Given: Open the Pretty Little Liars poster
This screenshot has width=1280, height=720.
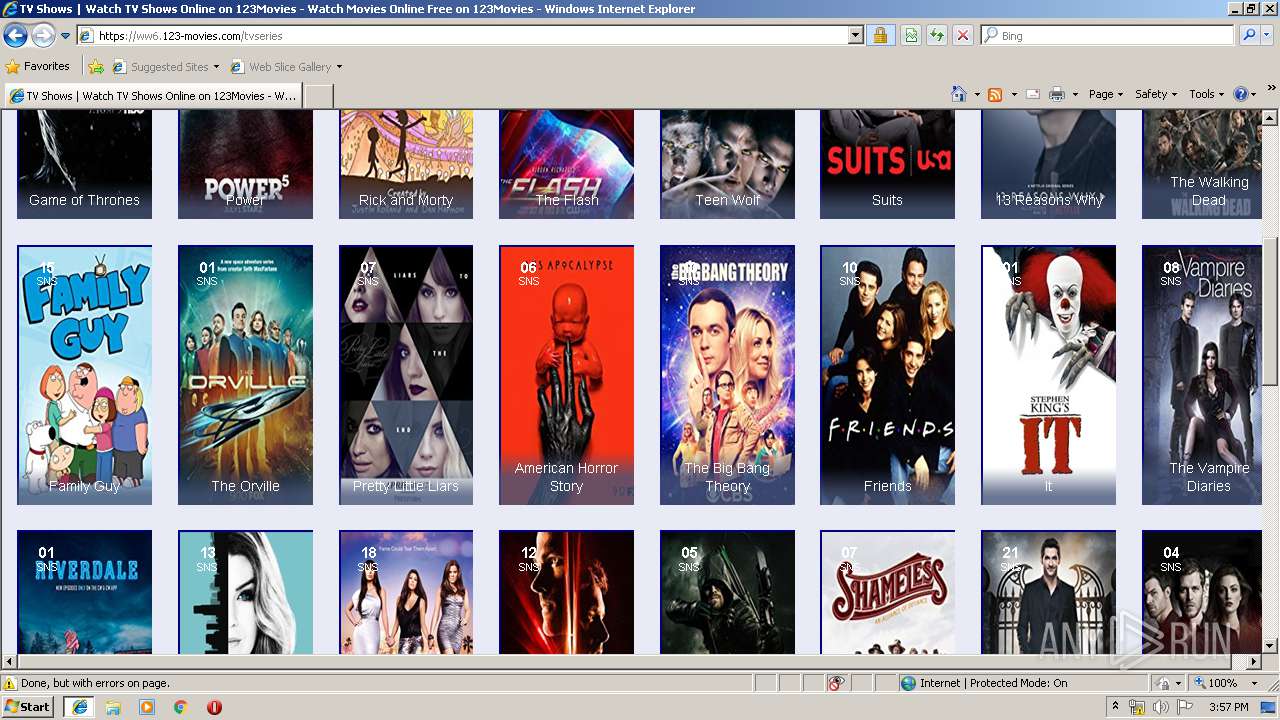Looking at the screenshot, I should click(x=406, y=375).
